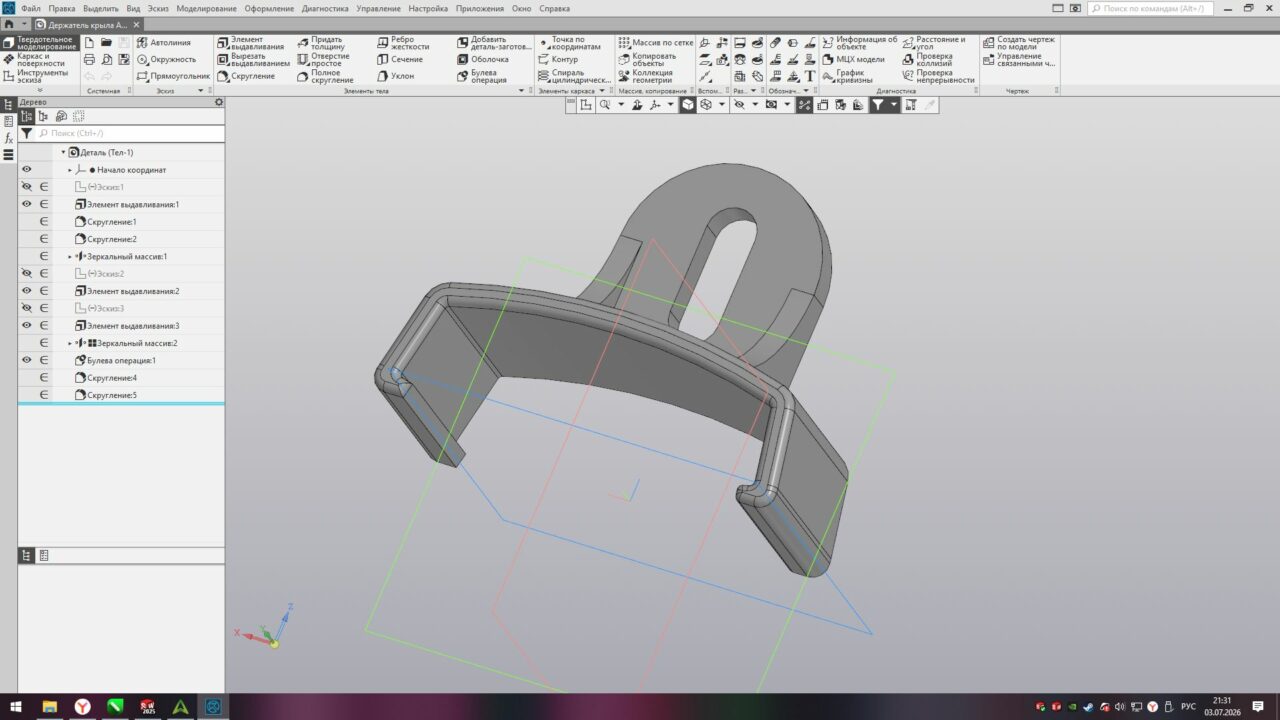Select the Скругление fillet tool

click(246, 76)
